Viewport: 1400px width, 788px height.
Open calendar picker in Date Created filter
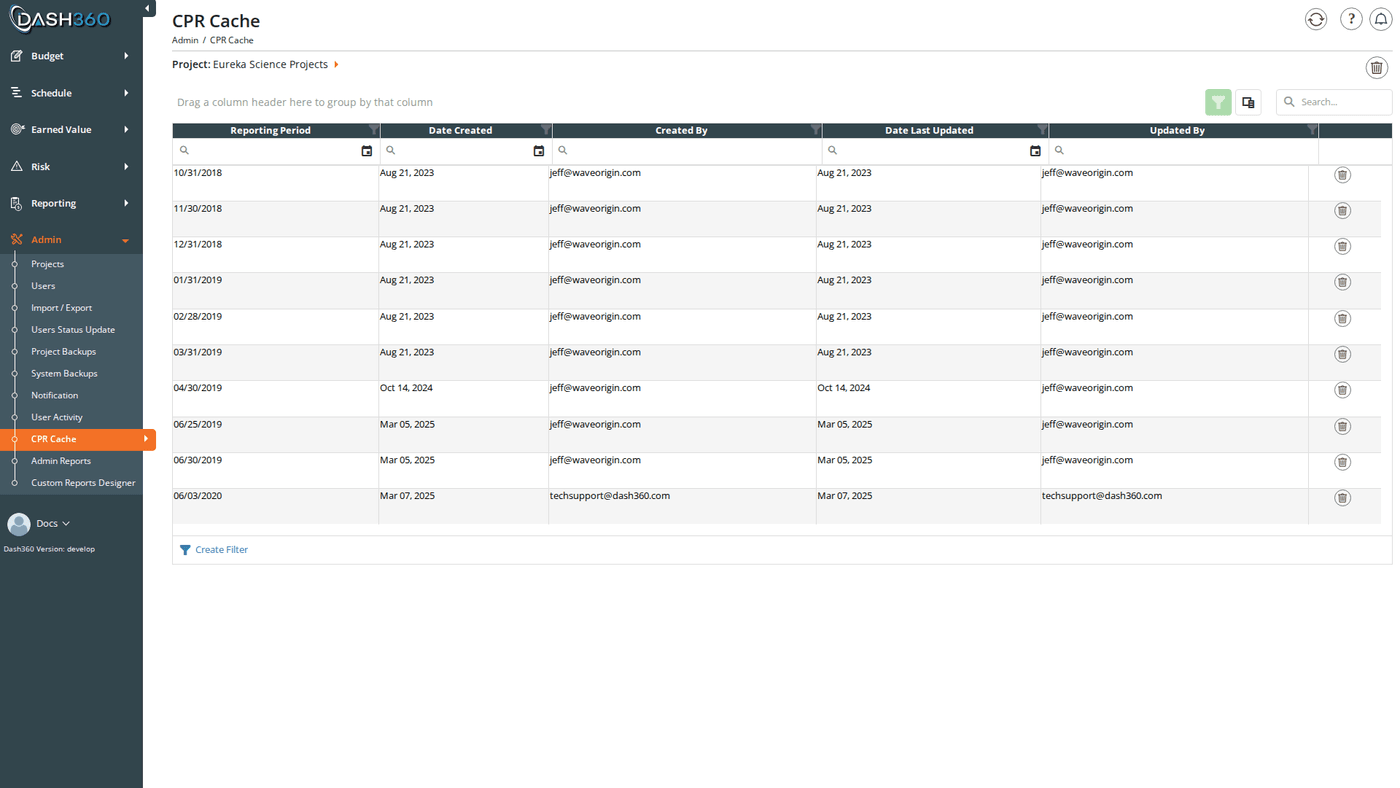[539, 151]
